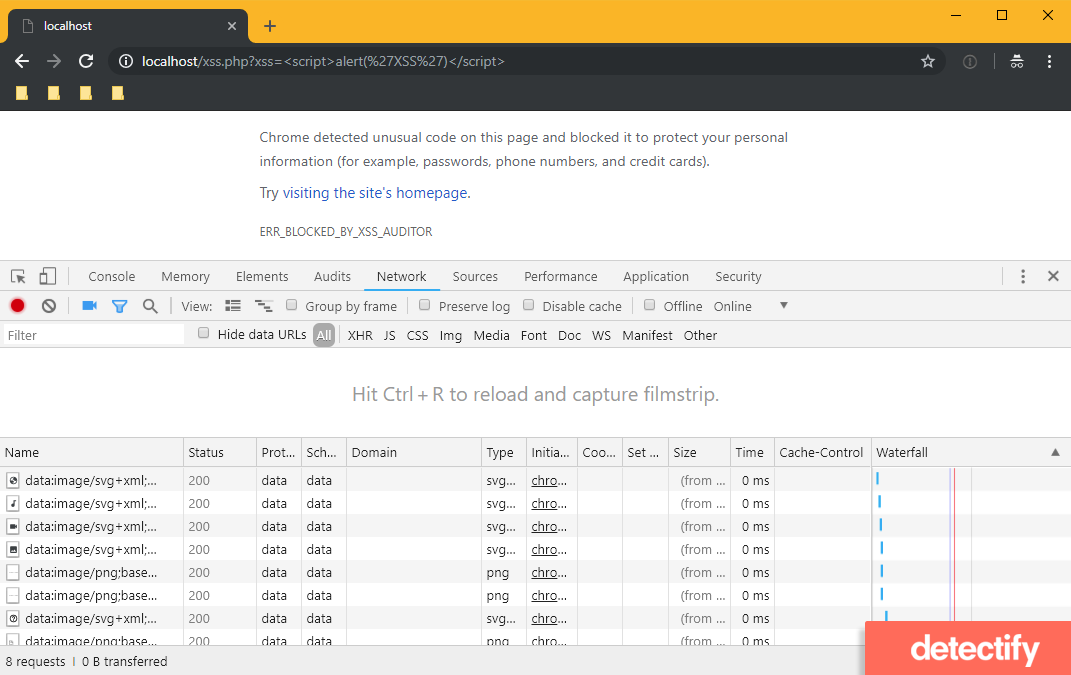
Task: Stop recording the network log
Action: pos(18,306)
